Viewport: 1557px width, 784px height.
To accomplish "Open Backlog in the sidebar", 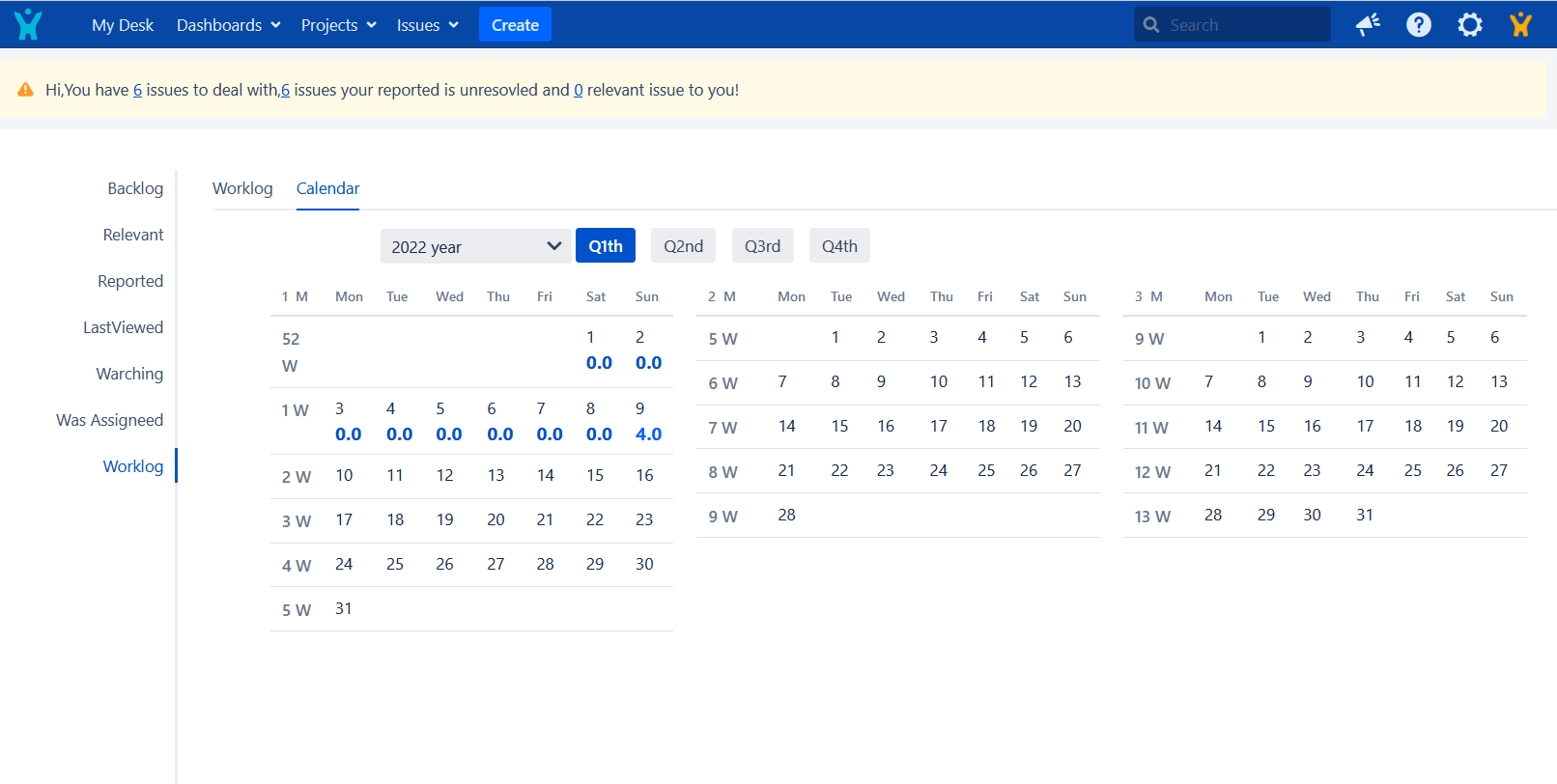I will tap(135, 188).
